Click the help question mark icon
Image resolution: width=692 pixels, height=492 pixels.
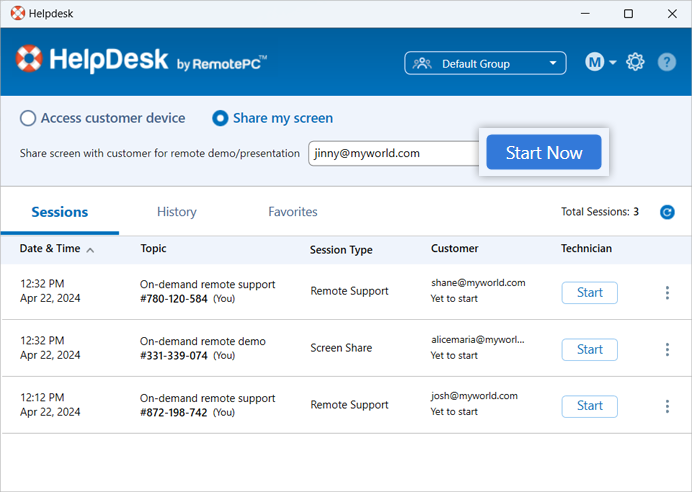[666, 62]
